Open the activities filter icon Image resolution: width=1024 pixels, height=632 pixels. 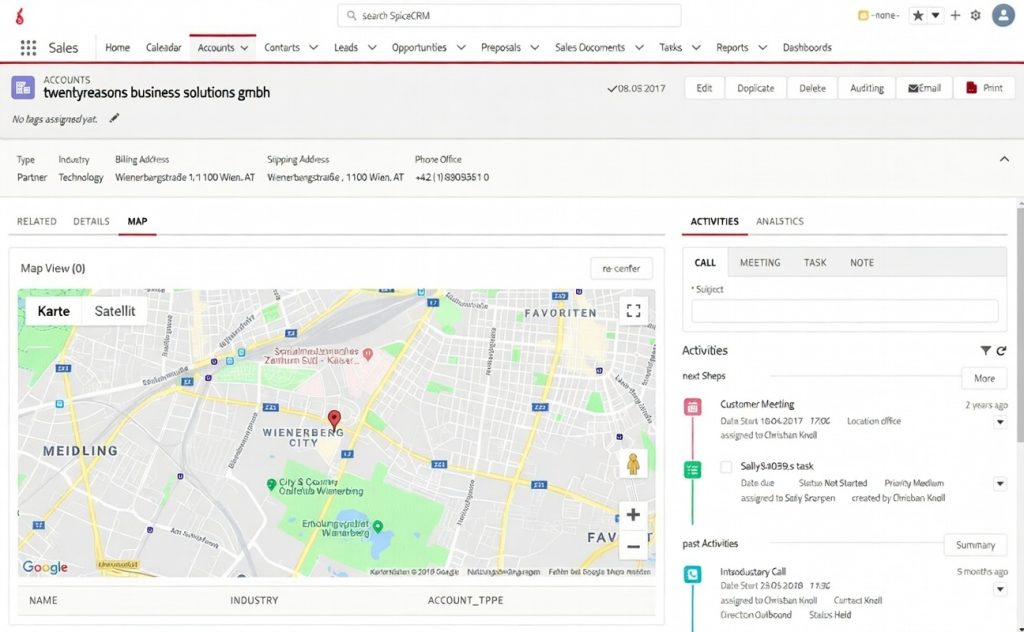point(985,351)
